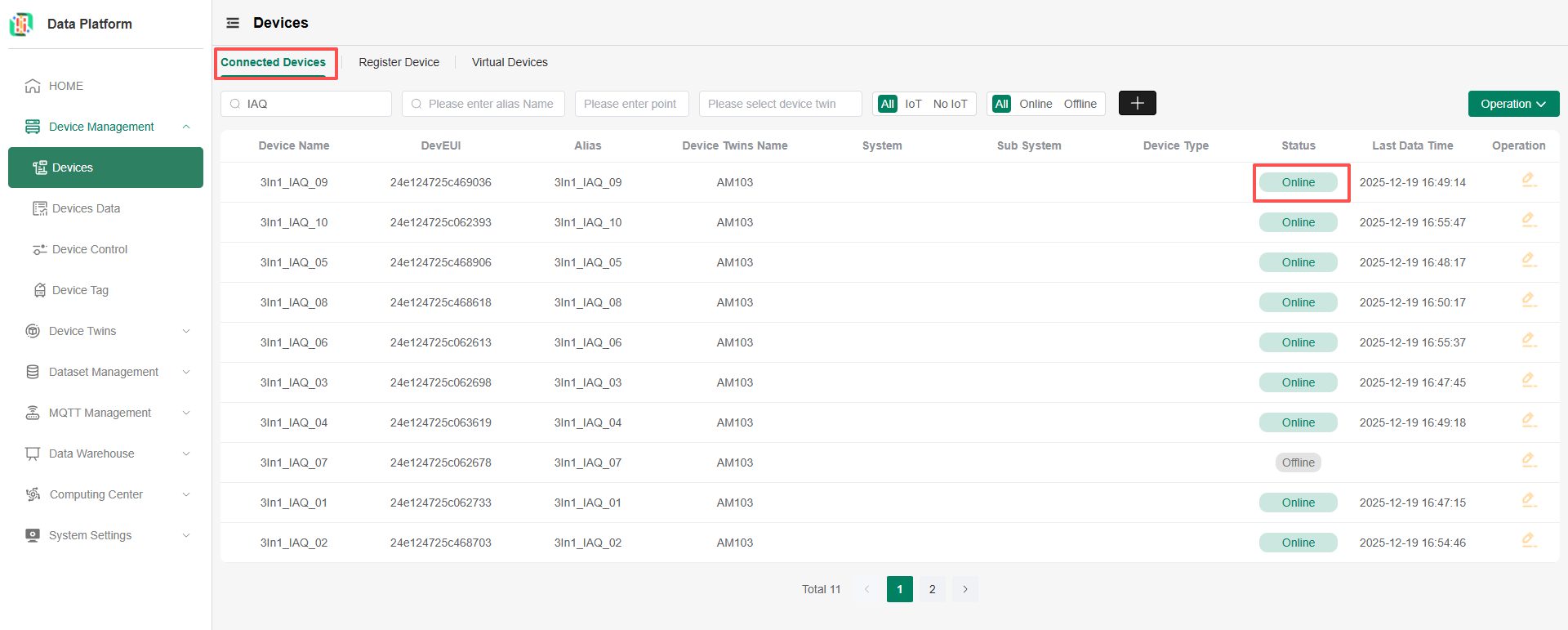Select the No IoT filter option
The height and width of the screenshot is (630, 1568).
pos(950,104)
